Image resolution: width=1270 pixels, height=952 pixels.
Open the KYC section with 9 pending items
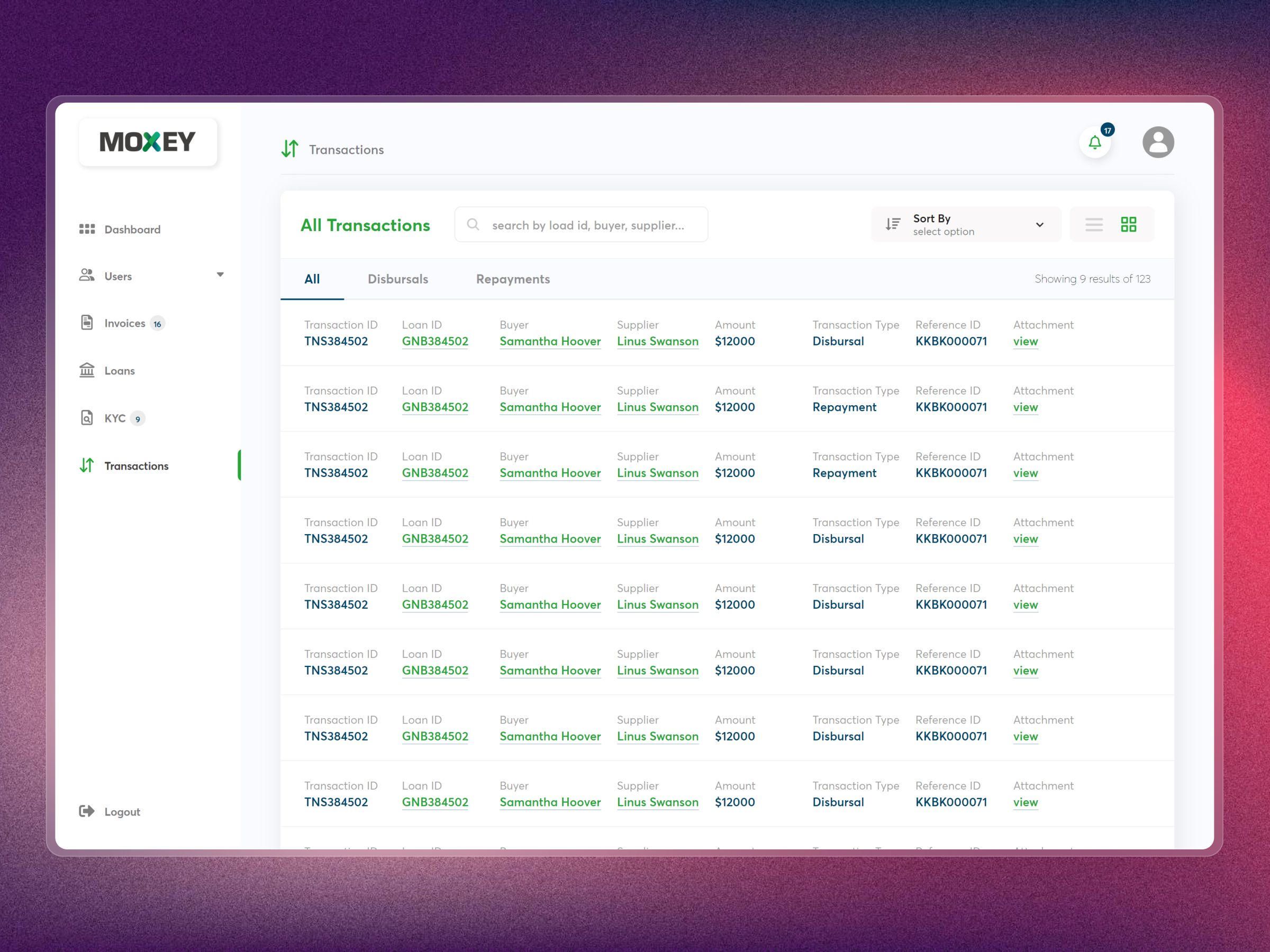click(x=115, y=418)
